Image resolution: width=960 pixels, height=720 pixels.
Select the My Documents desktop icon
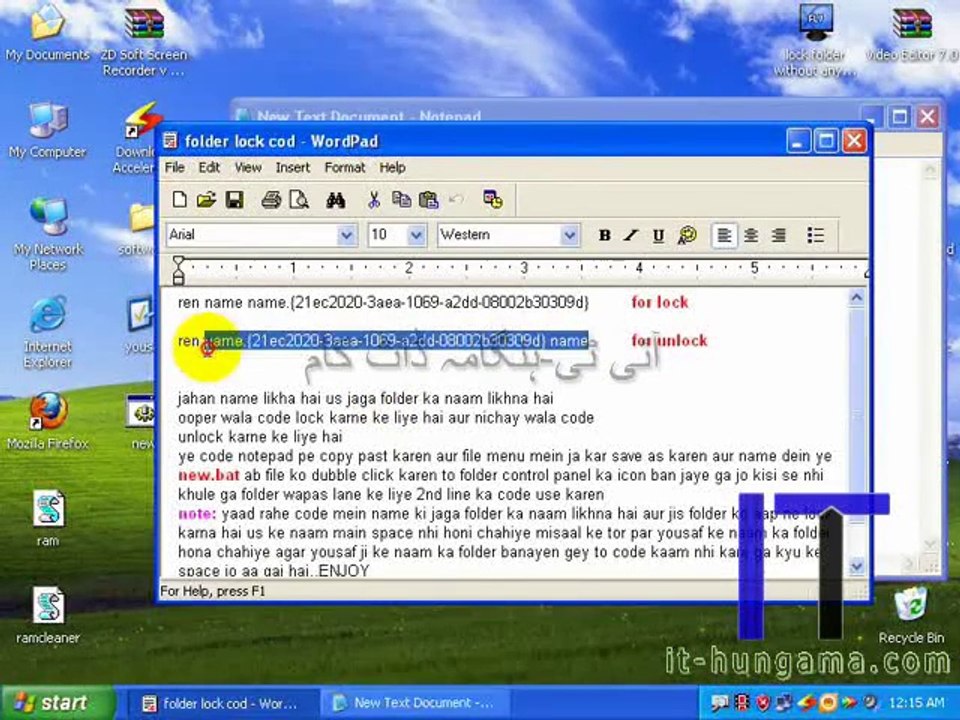[47, 34]
